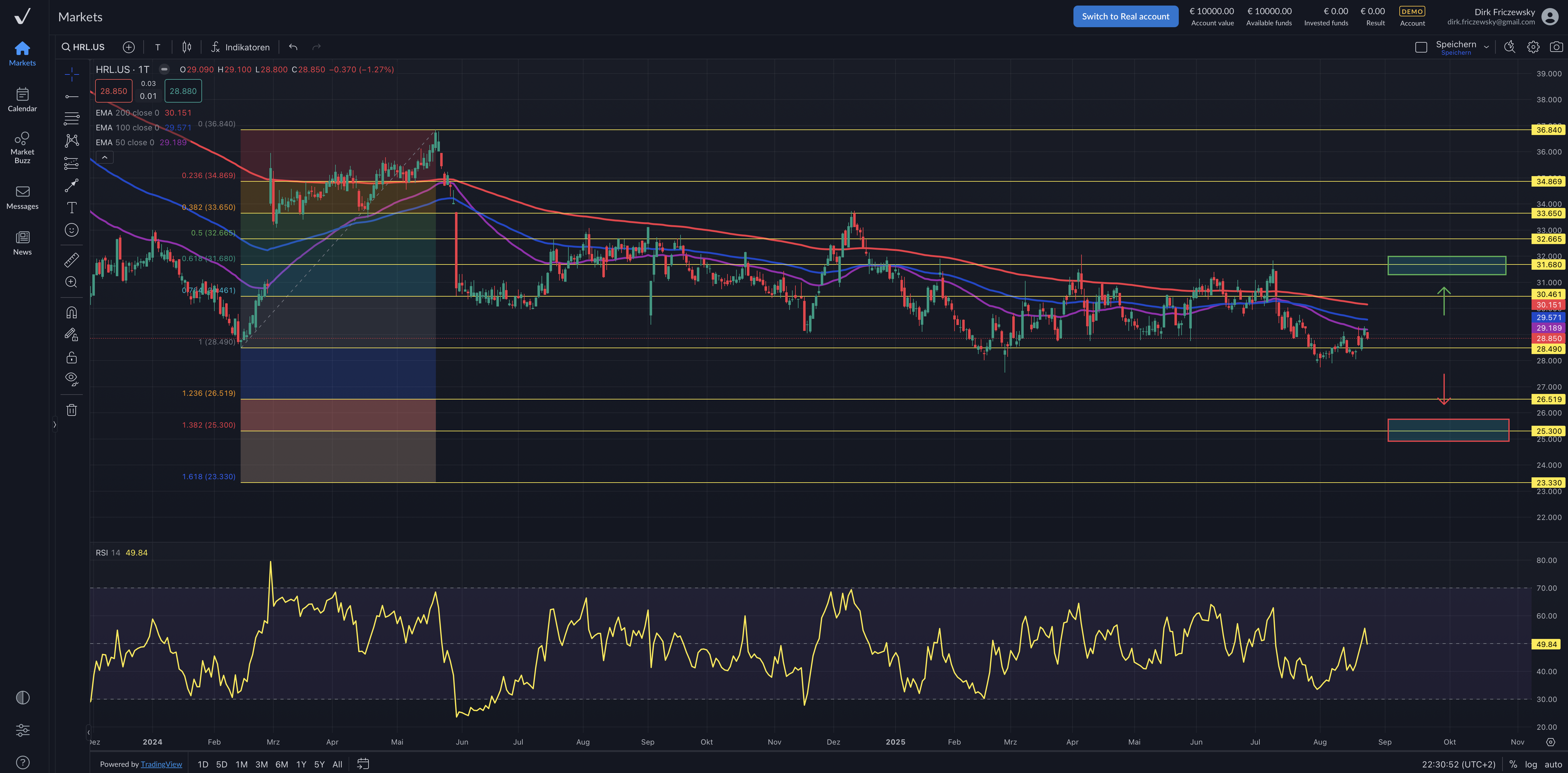Click the trash delete drawings icon
The image size is (1568, 773).
[x=71, y=410]
